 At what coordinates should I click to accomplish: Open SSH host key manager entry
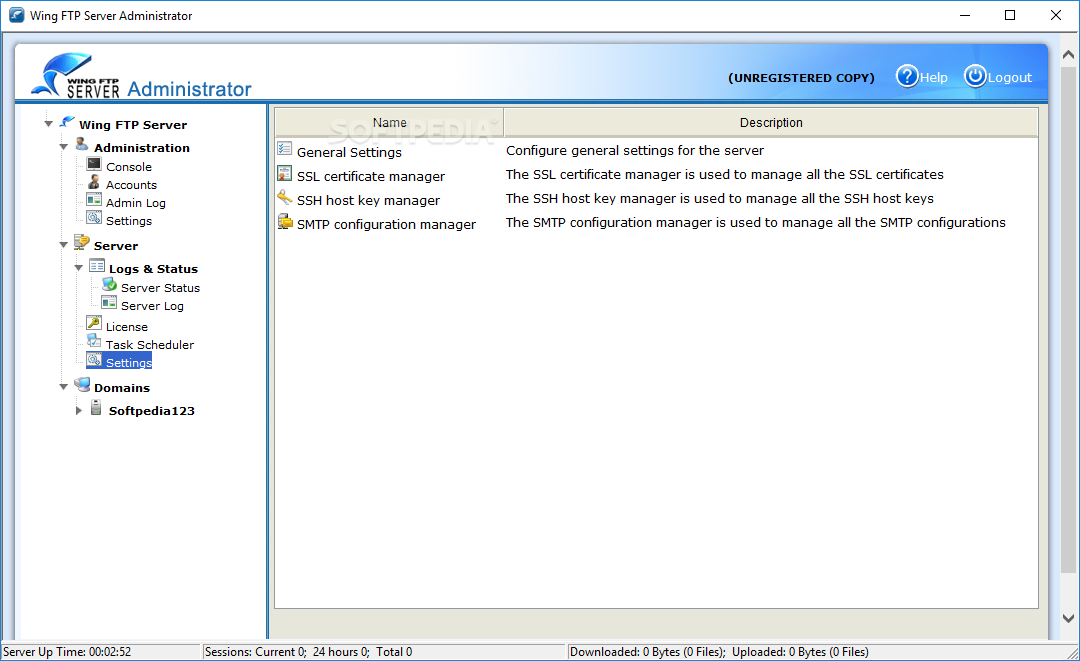tap(368, 200)
